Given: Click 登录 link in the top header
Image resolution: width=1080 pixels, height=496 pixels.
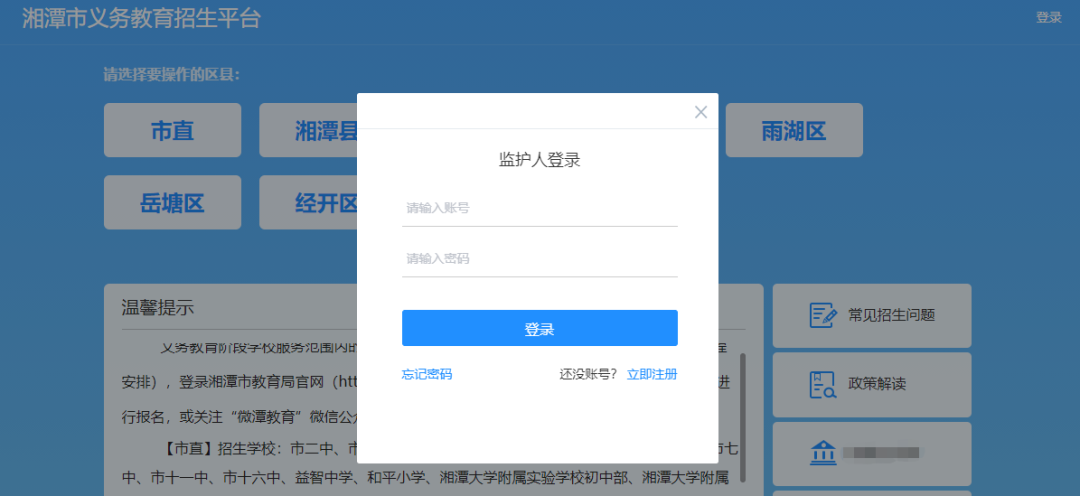Looking at the screenshot, I should click(1048, 18).
